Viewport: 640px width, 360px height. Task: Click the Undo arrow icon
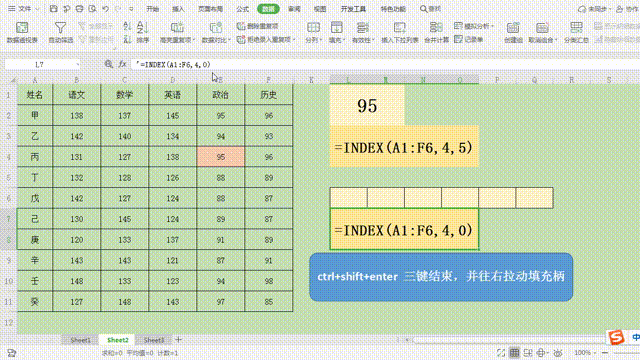tap(106, 9)
